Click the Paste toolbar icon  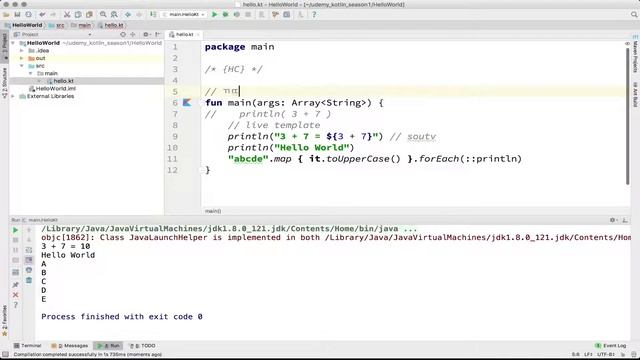[x=89, y=15]
